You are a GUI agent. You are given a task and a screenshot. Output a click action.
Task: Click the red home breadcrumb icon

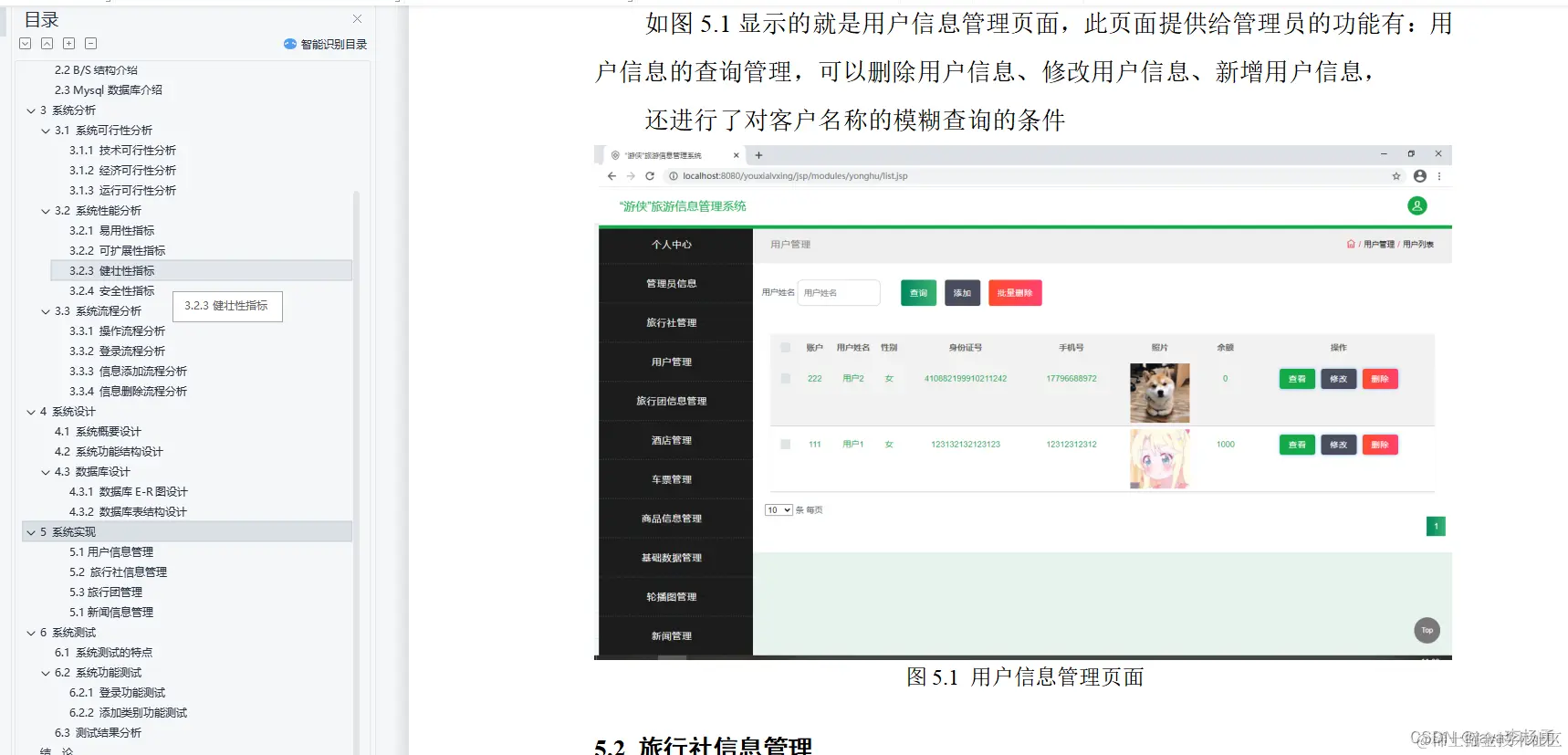pos(1351,244)
